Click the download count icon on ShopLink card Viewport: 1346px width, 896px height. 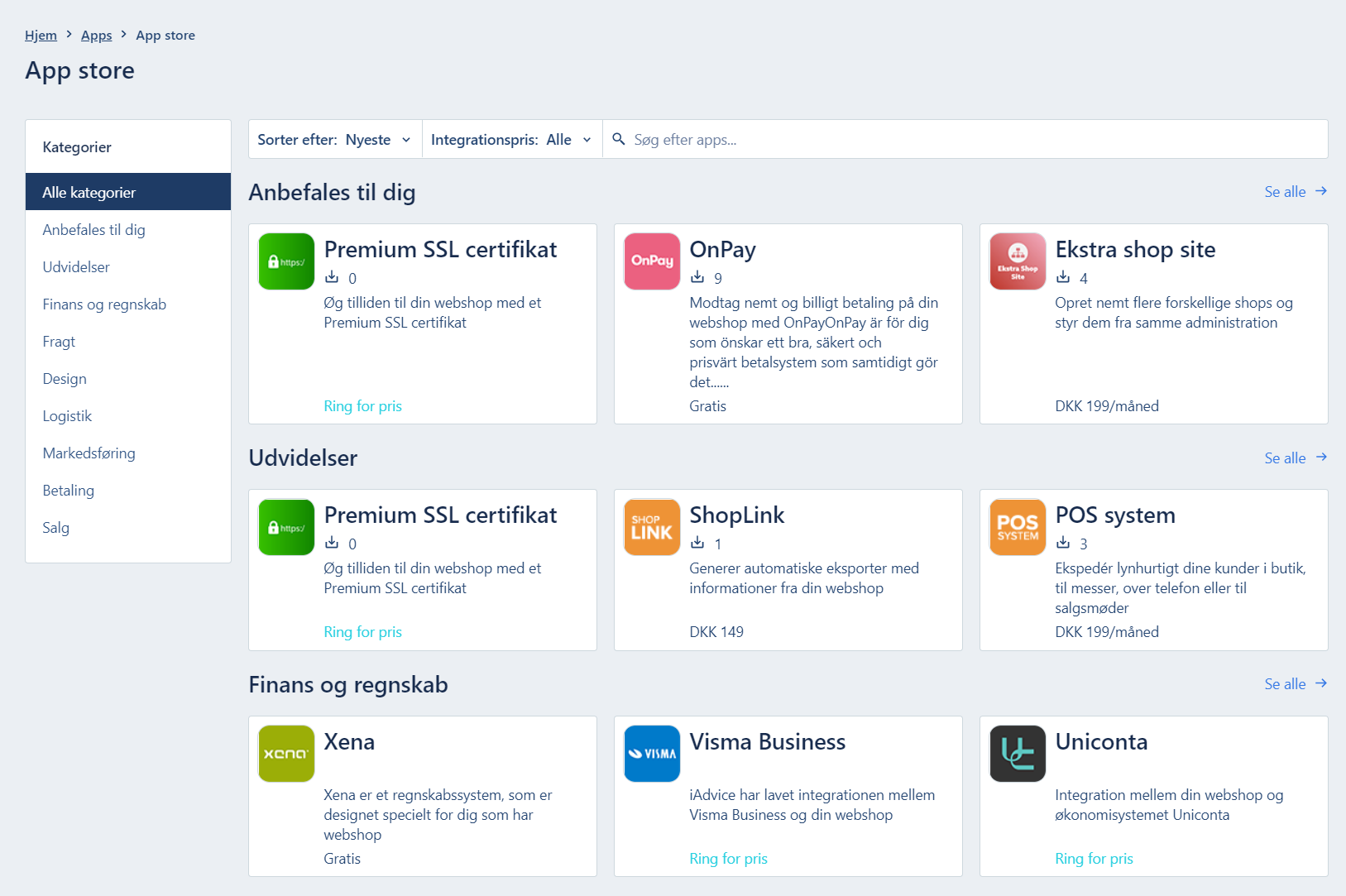coord(697,543)
